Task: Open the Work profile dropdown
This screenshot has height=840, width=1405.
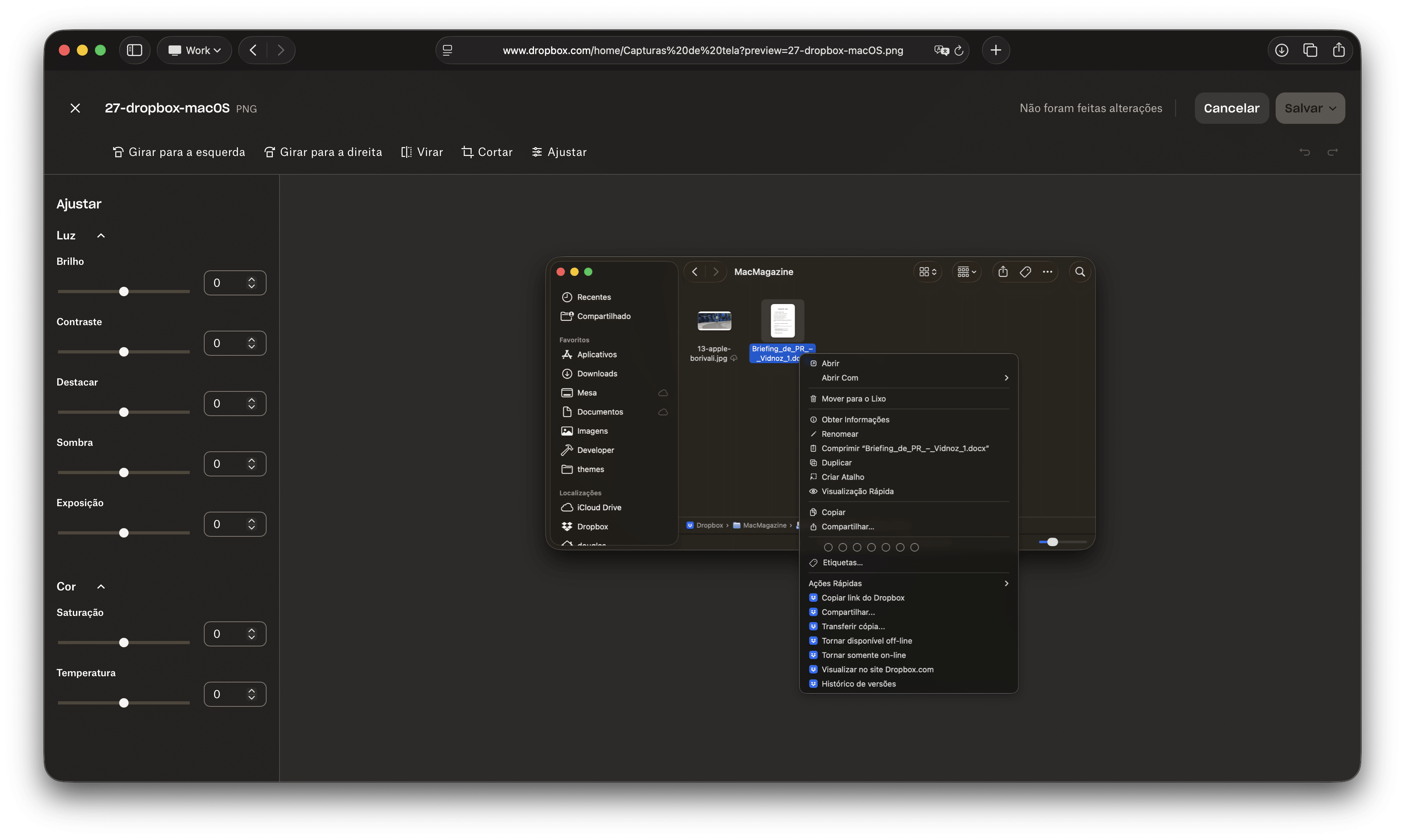Action: click(194, 51)
